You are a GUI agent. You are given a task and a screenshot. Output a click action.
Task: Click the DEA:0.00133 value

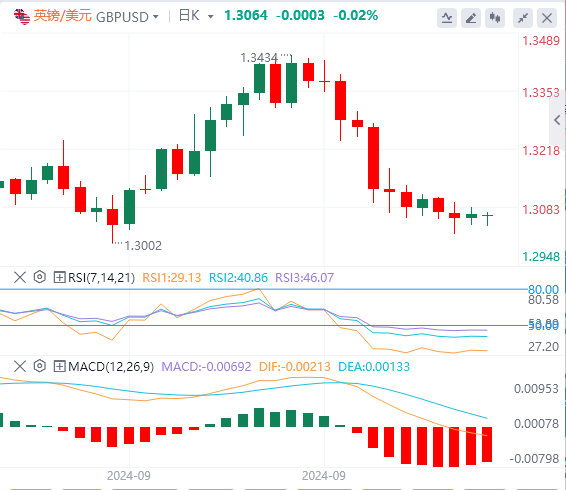374,367
